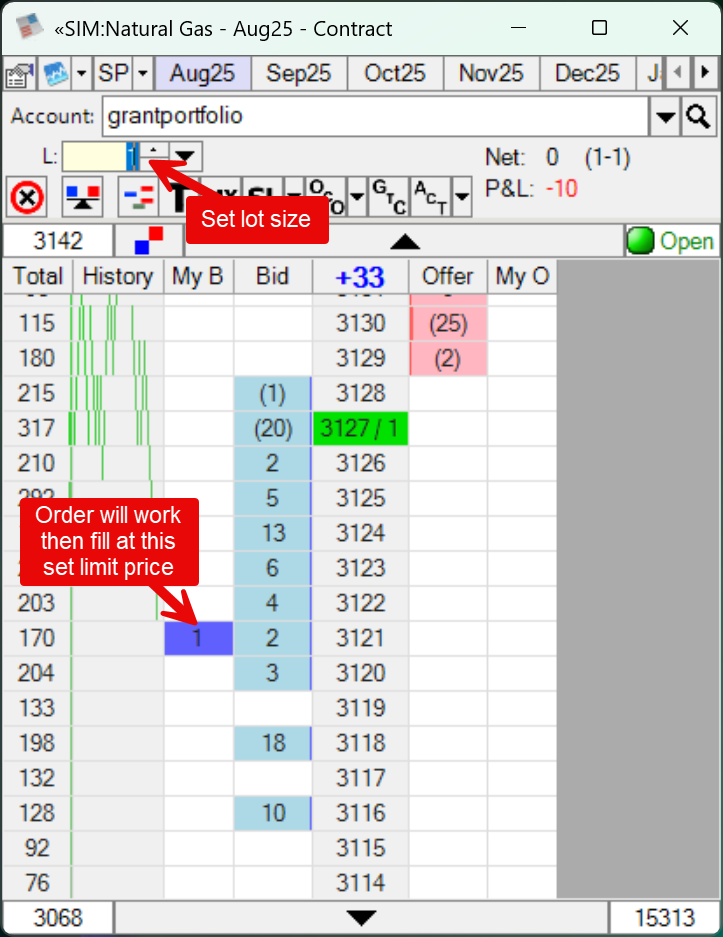This screenshot has width=723, height=937.
Task: Select the Nov25 contract tab
Action: point(491,74)
